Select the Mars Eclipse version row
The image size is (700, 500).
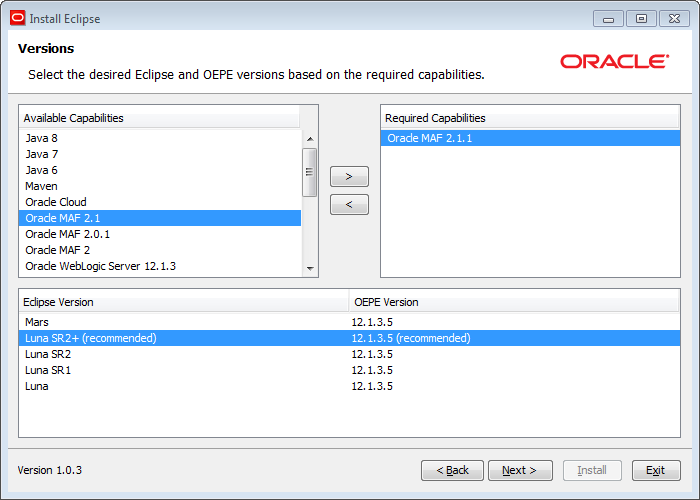[x=350, y=322]
